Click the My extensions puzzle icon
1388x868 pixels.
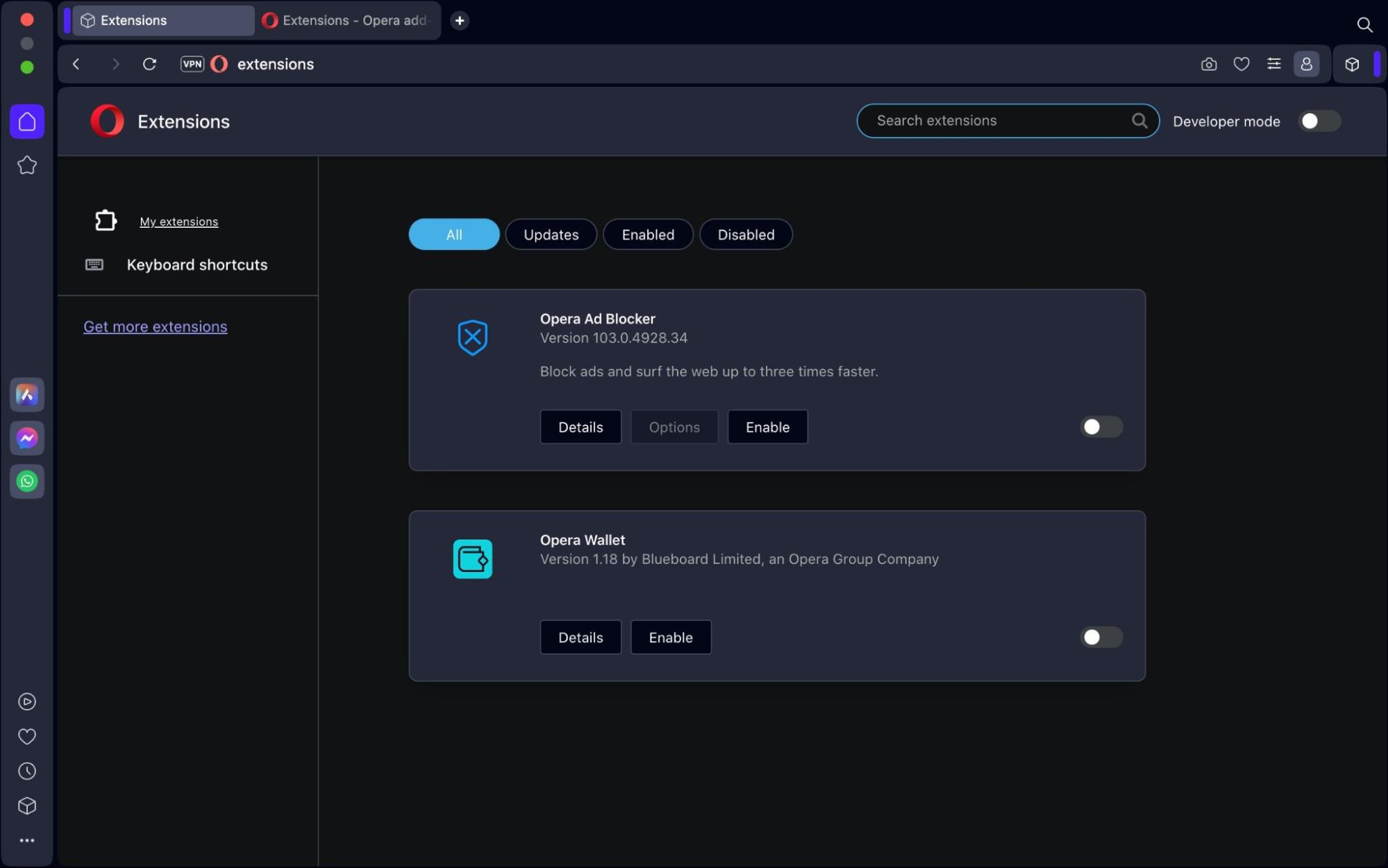tap(106, 221)
